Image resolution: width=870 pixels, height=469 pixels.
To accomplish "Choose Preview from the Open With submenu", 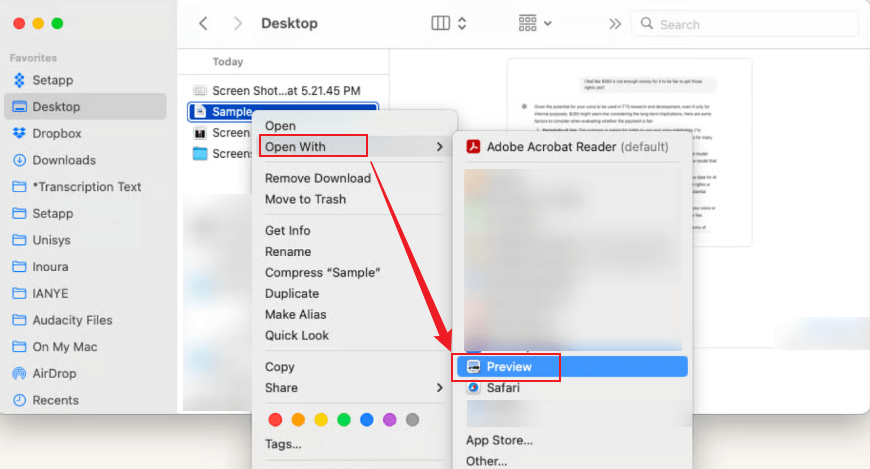I will tap(509, 367).
